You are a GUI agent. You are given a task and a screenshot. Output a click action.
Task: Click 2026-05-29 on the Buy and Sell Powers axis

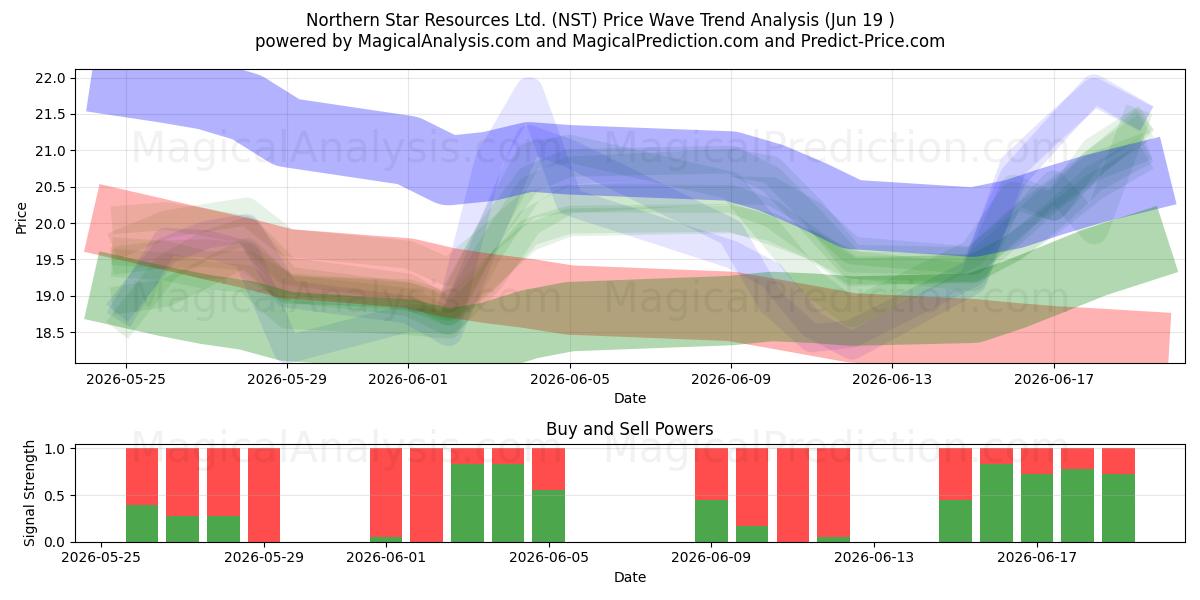click(x=264, y=558)
